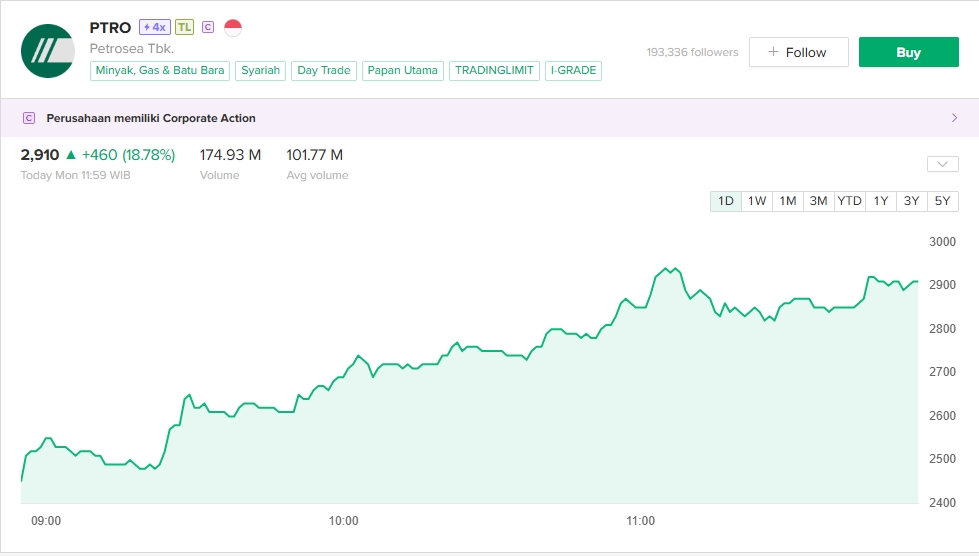Click the 193,336 followers count
The width and height of the screenshot is (979, 556).
pos(692,52)
